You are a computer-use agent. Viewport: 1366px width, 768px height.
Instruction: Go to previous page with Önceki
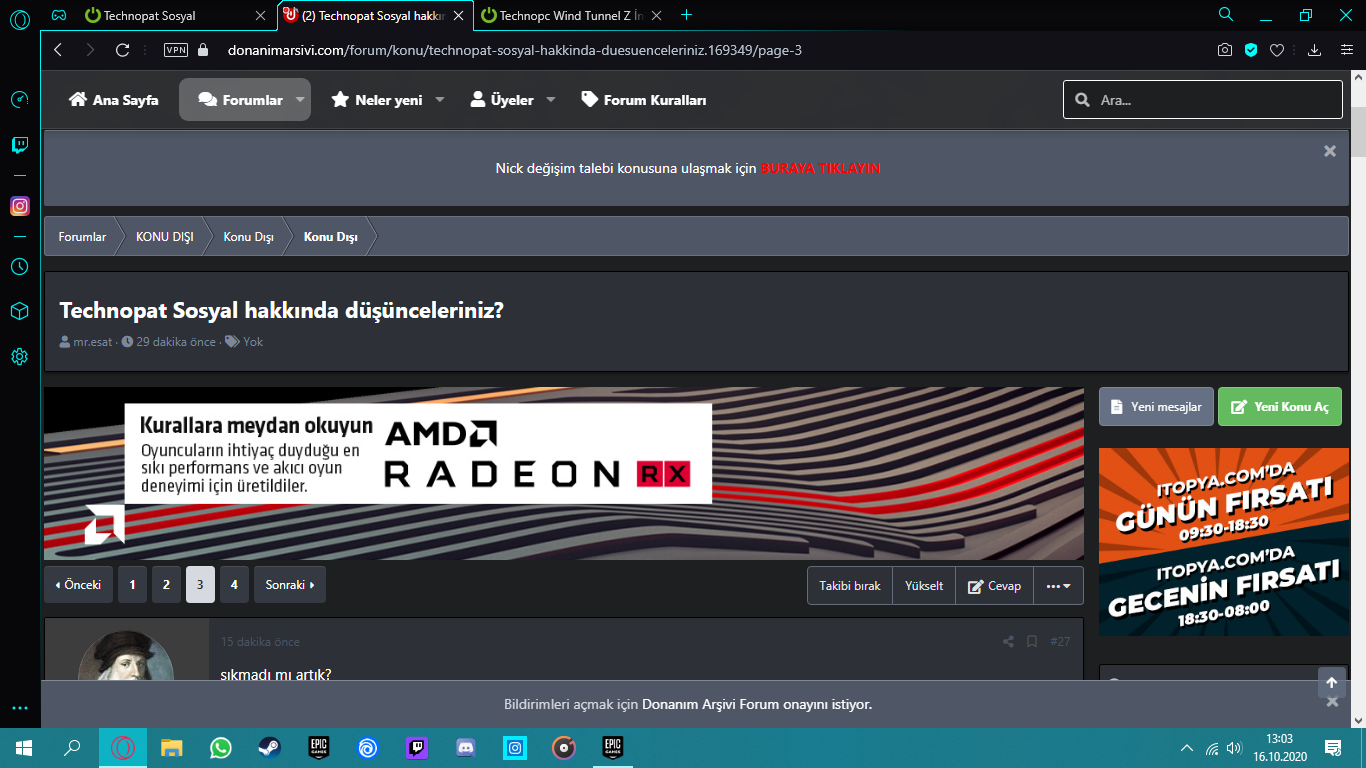point(78,585)
